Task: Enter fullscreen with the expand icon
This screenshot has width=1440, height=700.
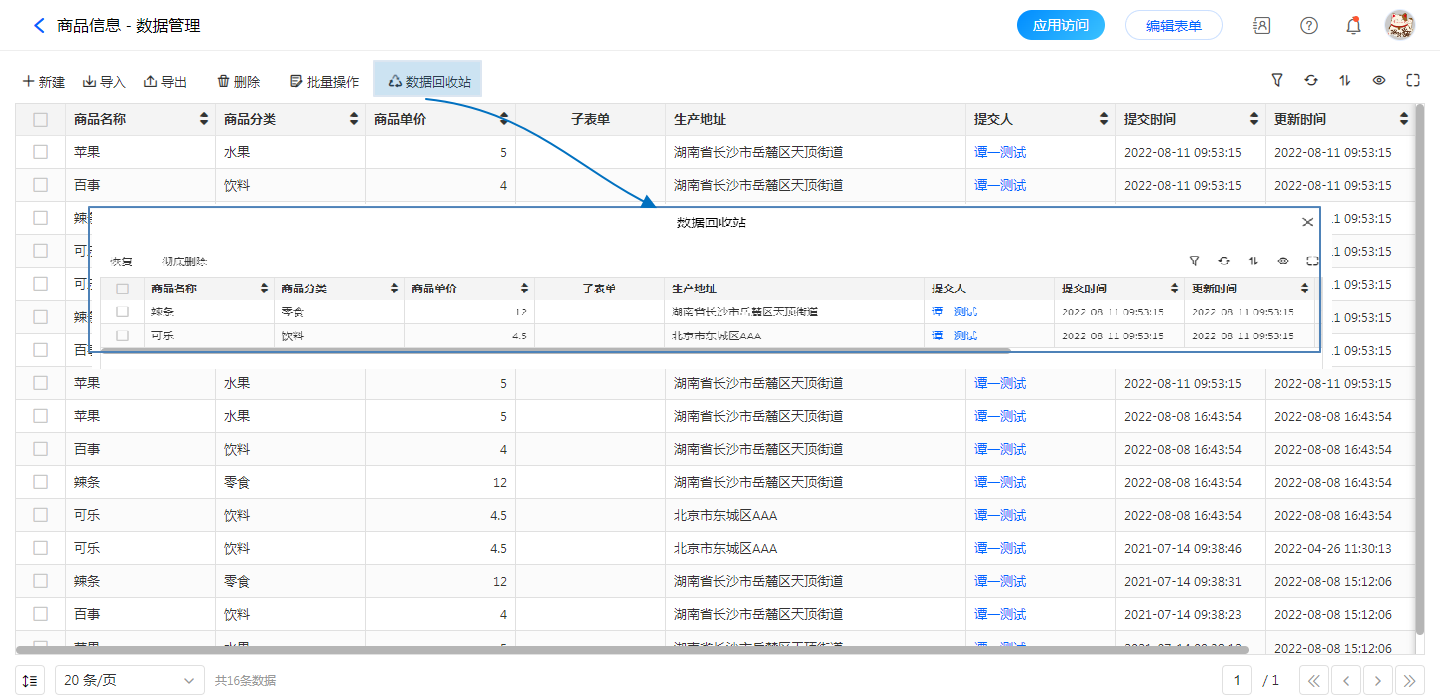Action: coord(1413,81)
